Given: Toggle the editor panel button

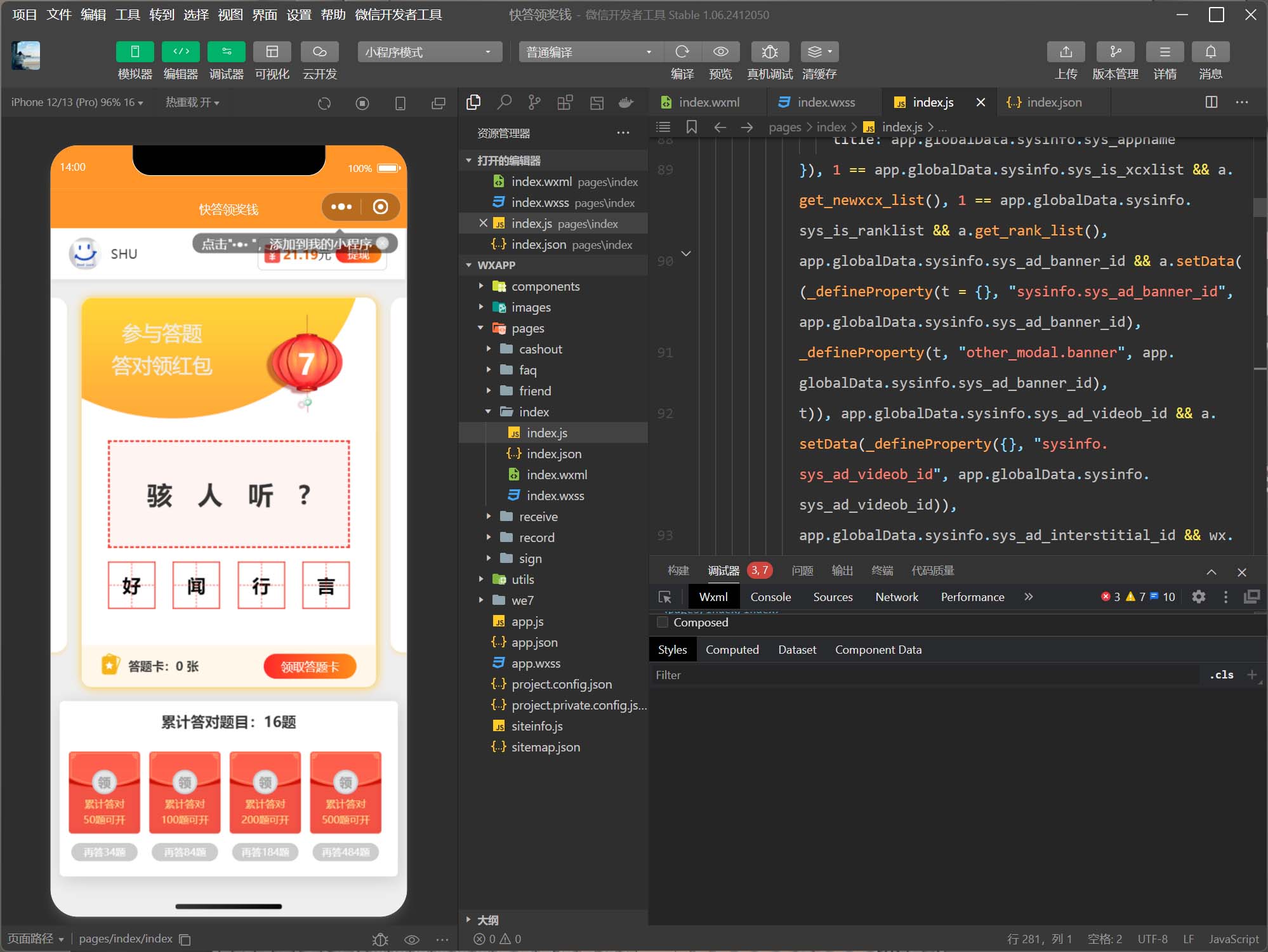Looking at the screenshot, I should coord(181,51).
